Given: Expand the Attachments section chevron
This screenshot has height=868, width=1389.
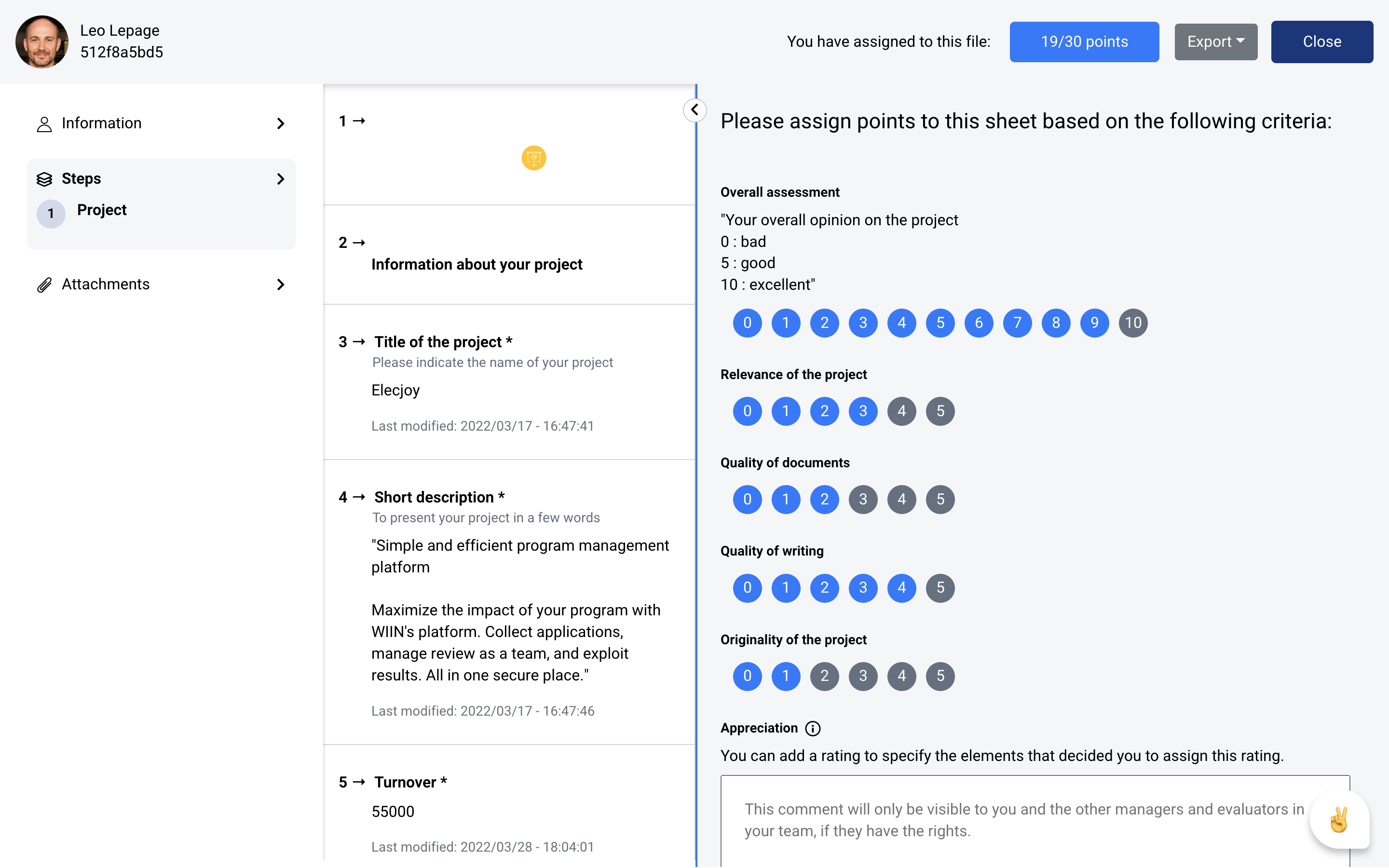Looking at the screenshot, I should [281, 285].
